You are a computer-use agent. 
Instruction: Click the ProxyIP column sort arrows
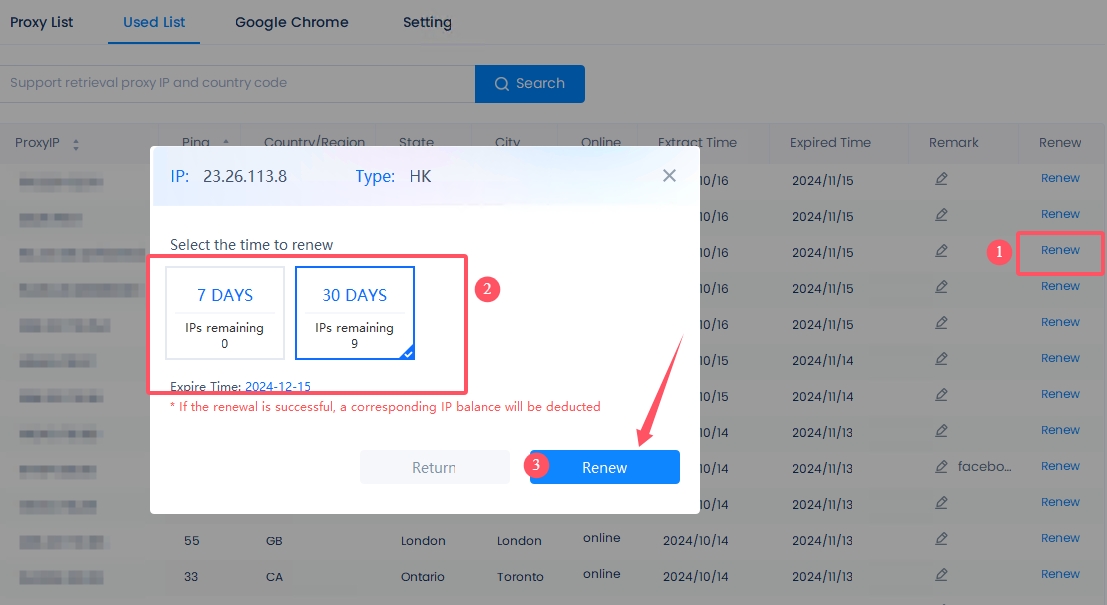click(x=76, y=144)
